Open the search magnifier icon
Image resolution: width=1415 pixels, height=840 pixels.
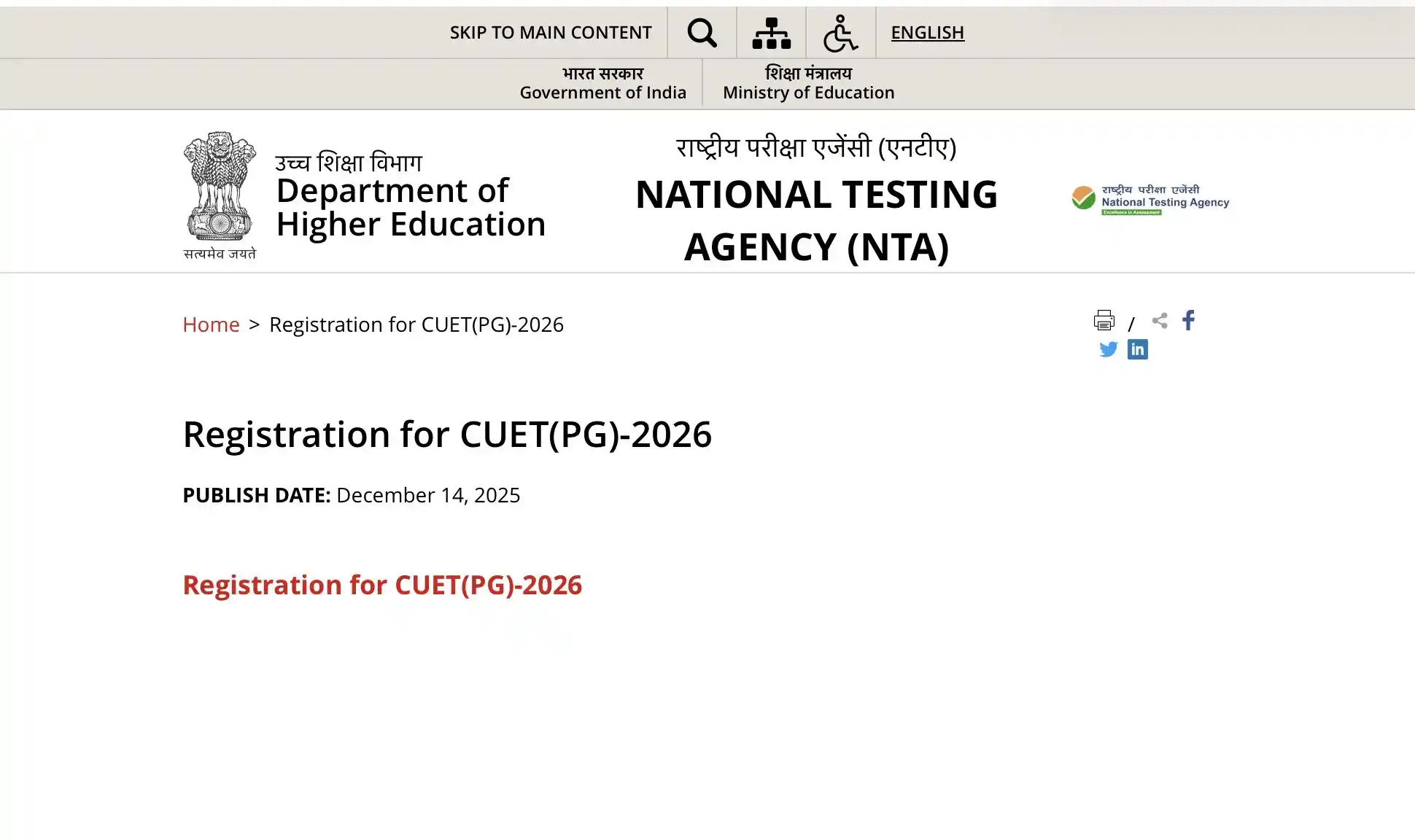pos(702,33)
